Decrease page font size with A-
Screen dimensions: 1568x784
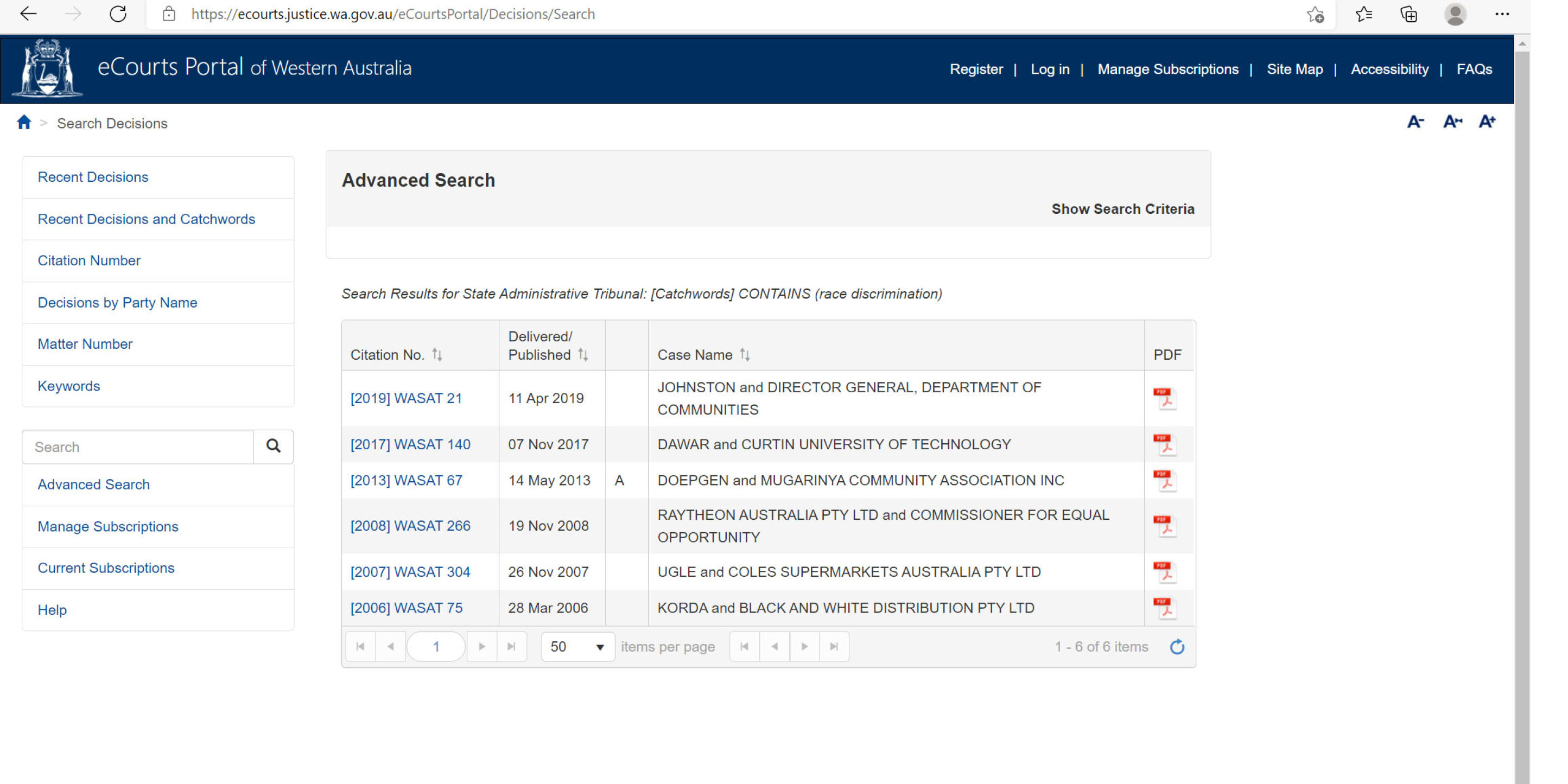point(1414,122)
